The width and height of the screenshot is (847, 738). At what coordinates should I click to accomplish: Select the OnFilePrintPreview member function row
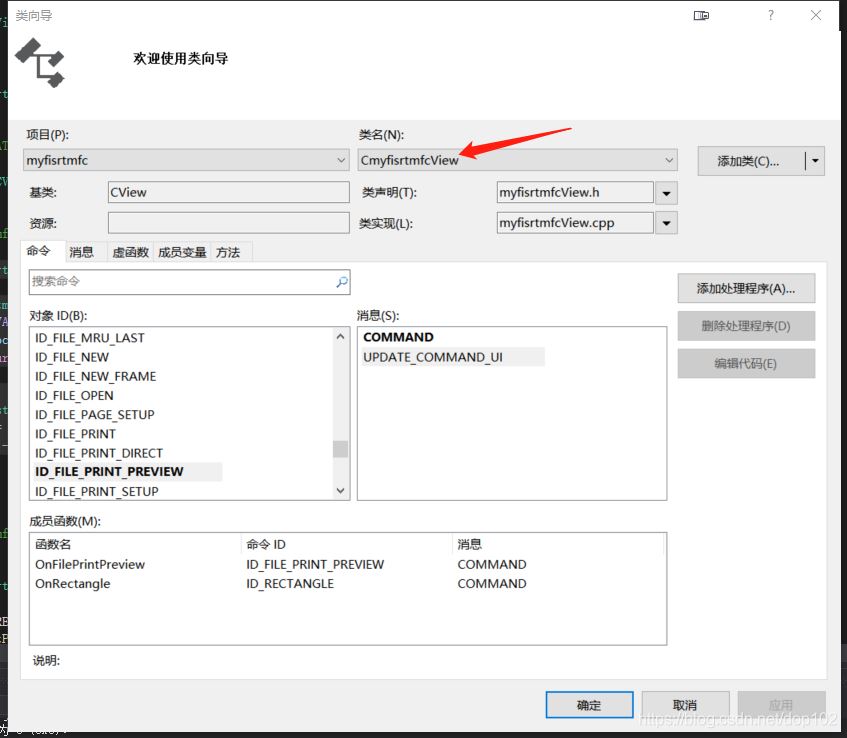pos(348,565)
